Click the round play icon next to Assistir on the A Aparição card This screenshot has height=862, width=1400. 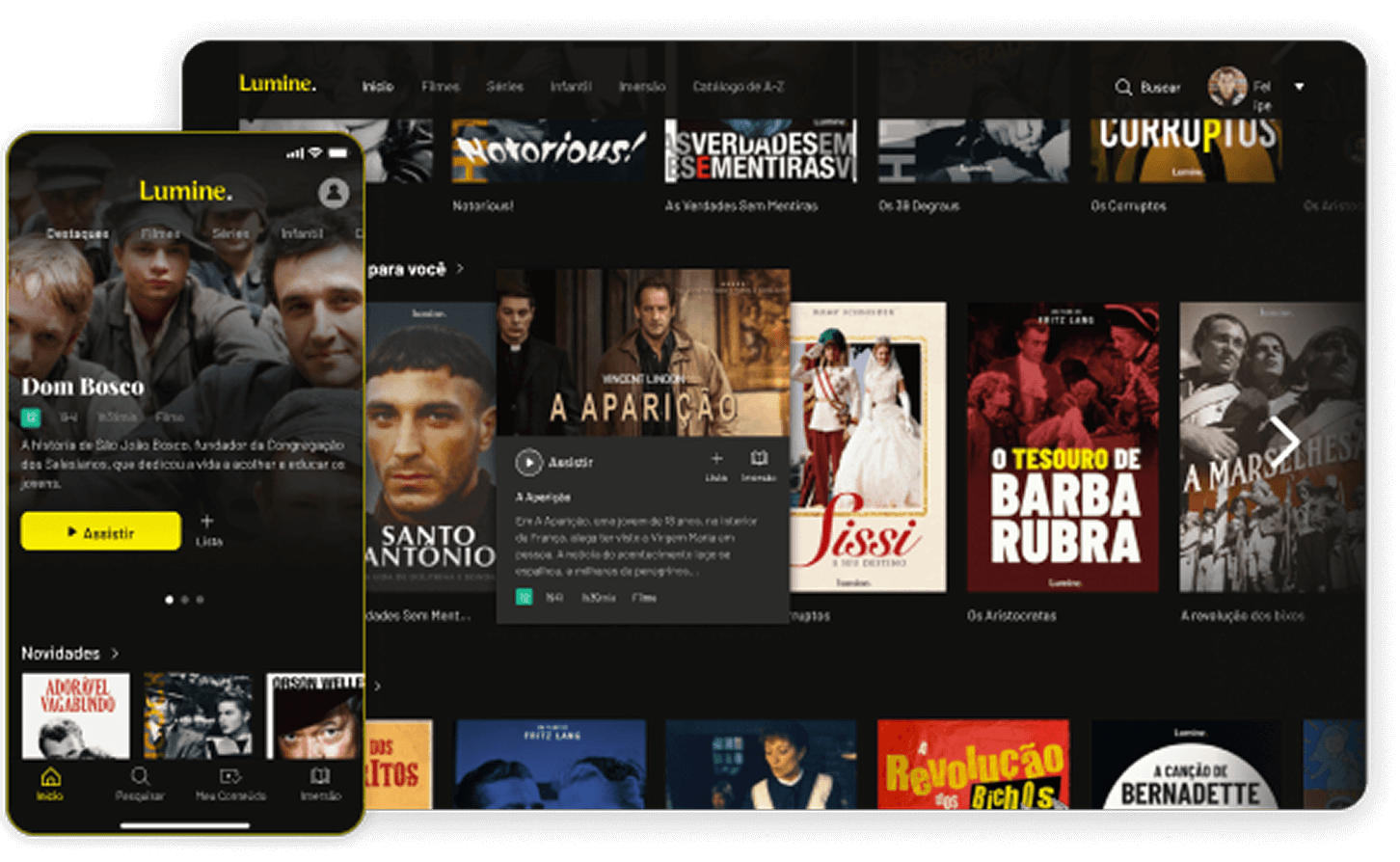528,463
